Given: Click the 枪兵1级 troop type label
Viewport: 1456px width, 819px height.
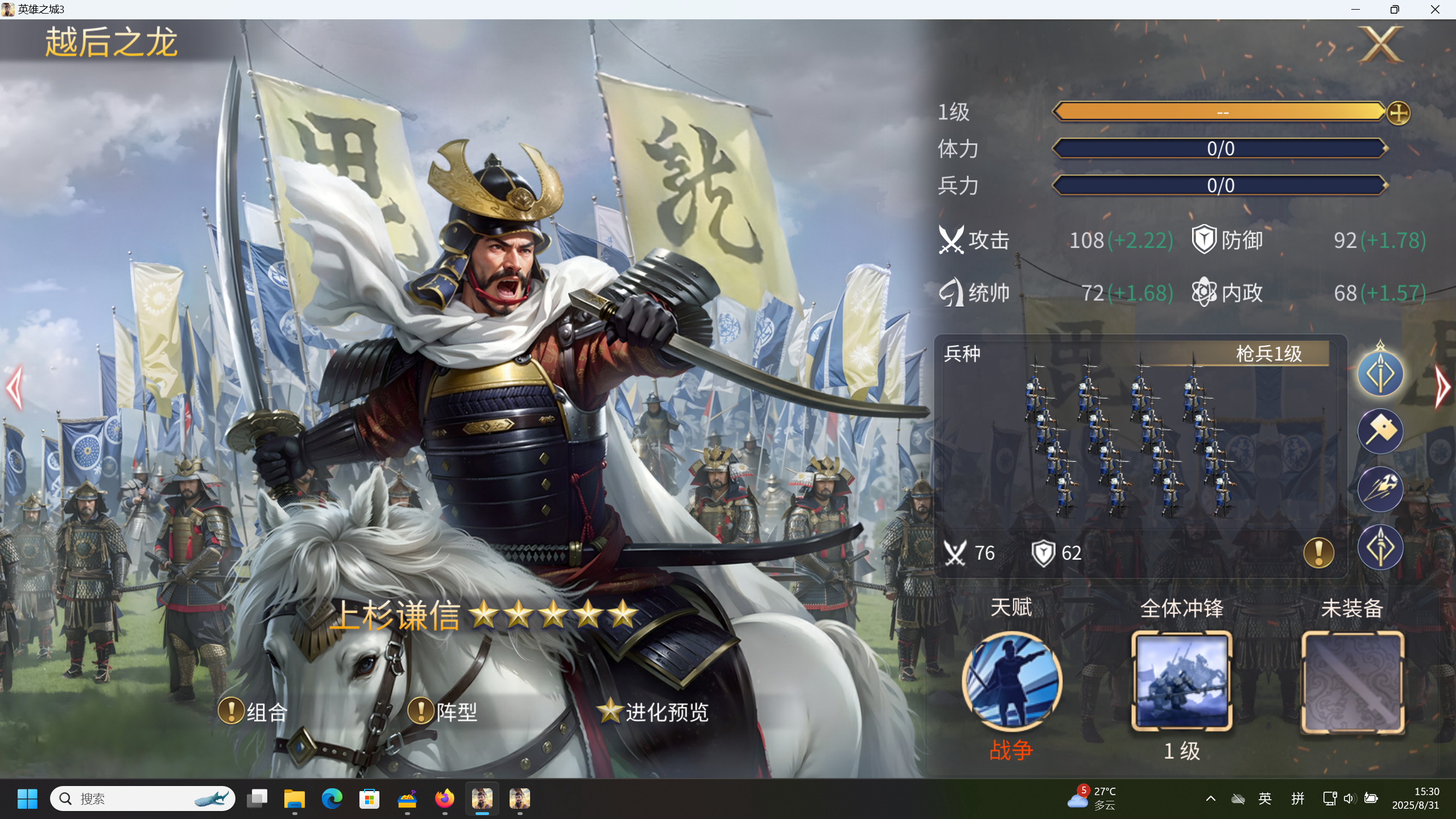Looking at the screenshot, I should (x=1268, y=354).
